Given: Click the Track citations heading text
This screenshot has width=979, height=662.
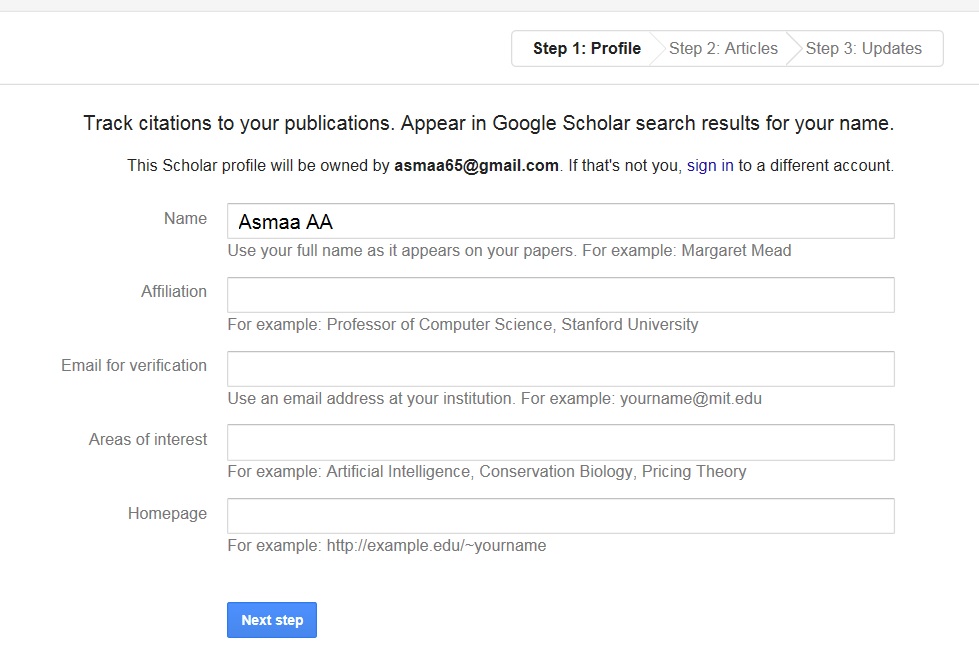Looking at the screenshot, I should coord(488,124).
